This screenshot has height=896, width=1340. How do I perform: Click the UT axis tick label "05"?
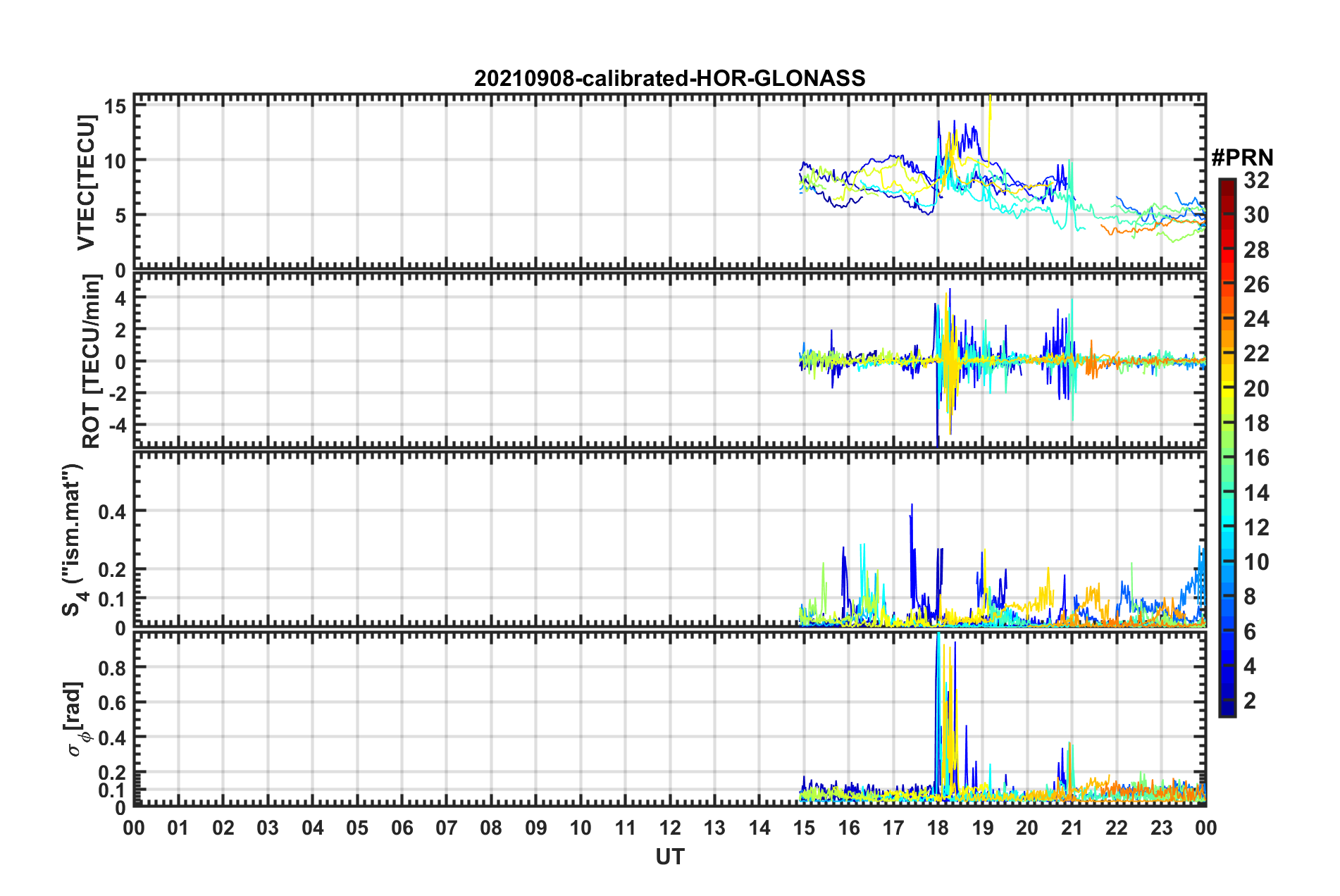tap(357, 828)
